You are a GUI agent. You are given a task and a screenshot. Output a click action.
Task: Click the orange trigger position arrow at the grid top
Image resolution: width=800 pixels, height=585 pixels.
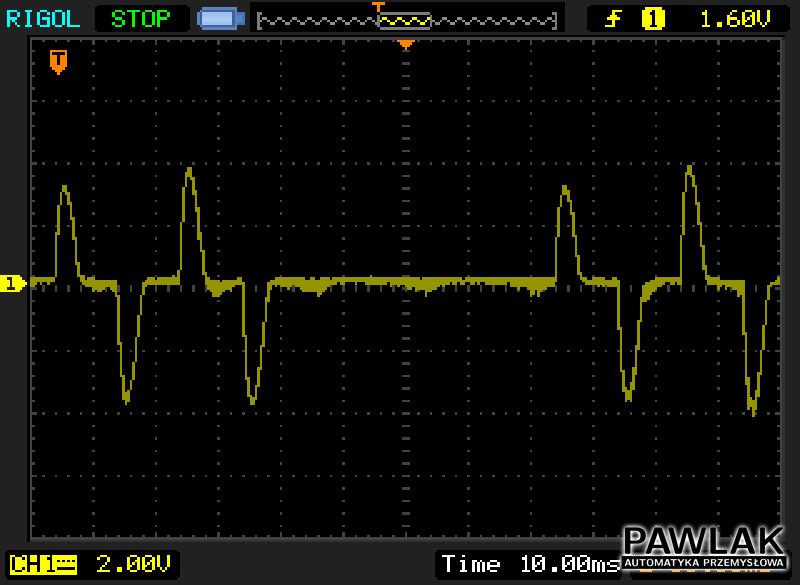pyautogui.click(x=406, y=45)
